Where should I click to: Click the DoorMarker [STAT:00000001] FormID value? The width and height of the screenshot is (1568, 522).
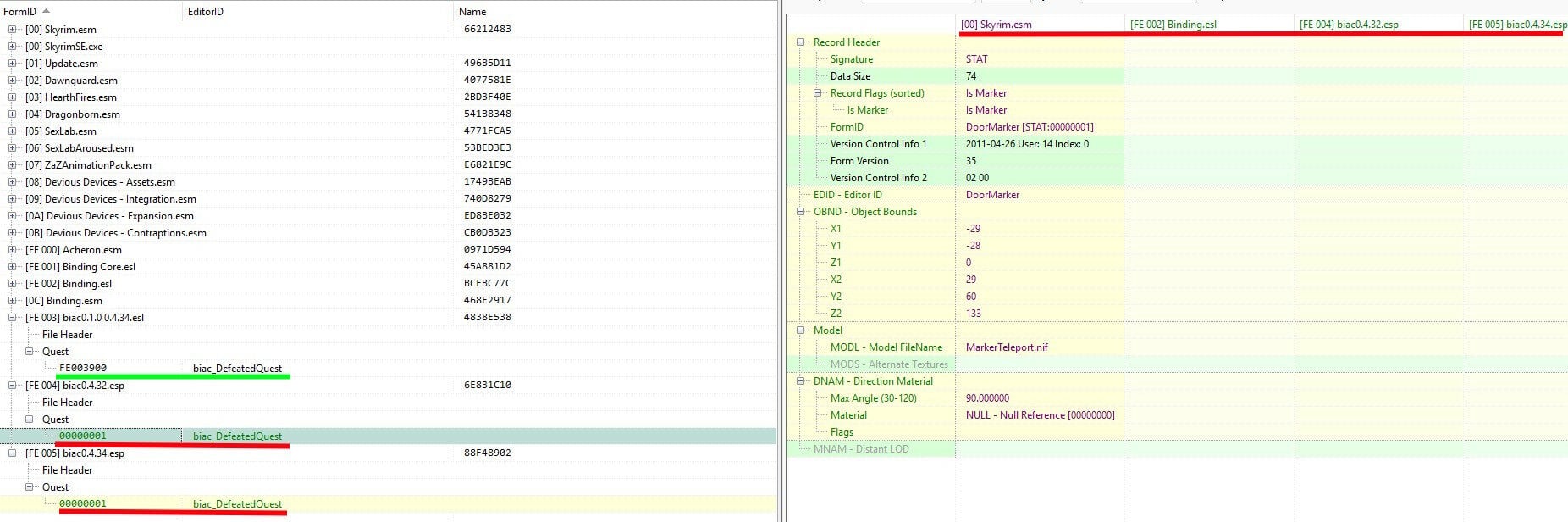coord(1030,126)
